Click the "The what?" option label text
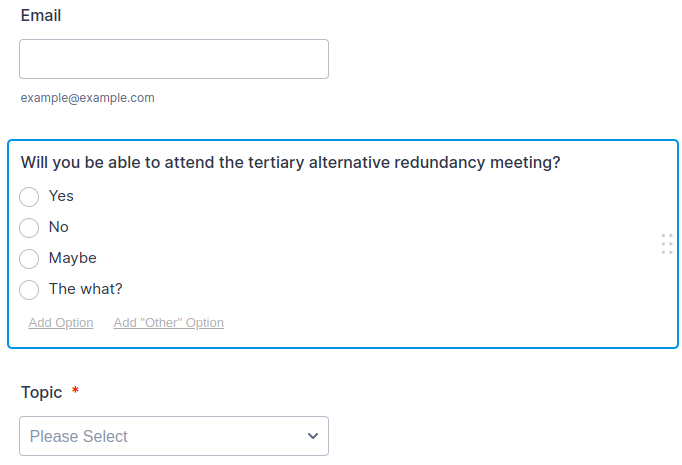 point(85,289)
